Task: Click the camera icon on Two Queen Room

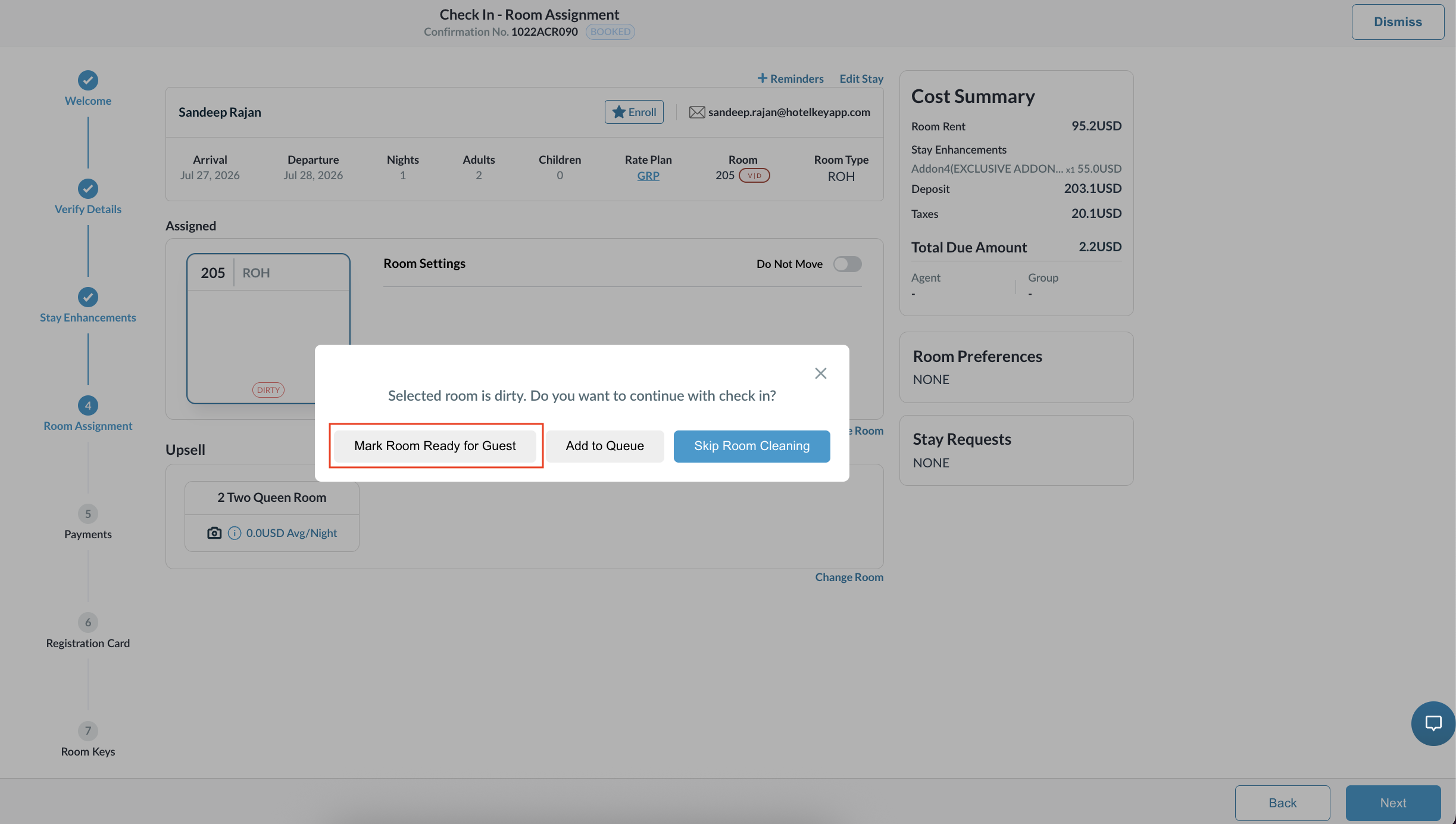Action: pos(214,533)
